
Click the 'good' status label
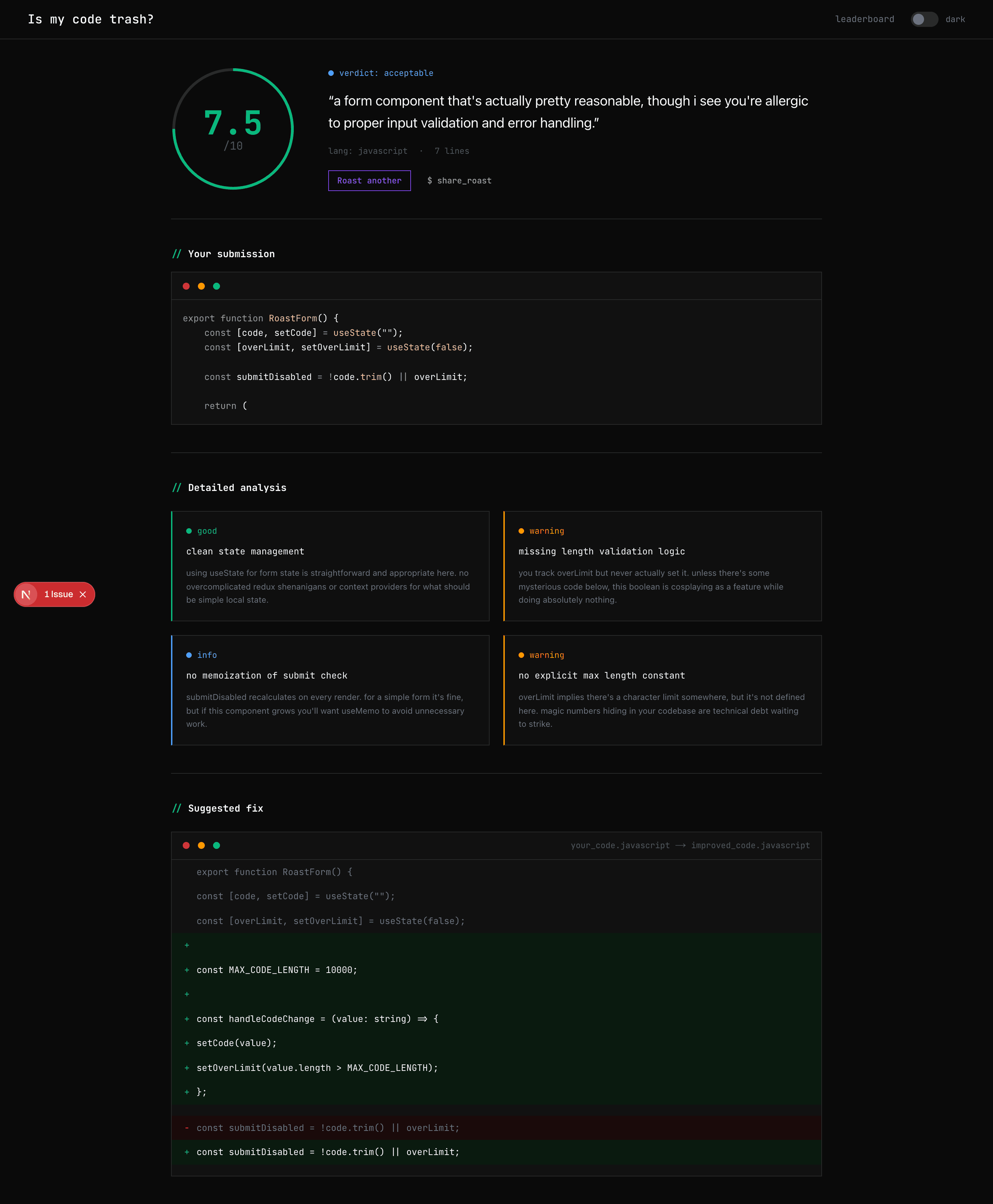(x=201, y=531)
